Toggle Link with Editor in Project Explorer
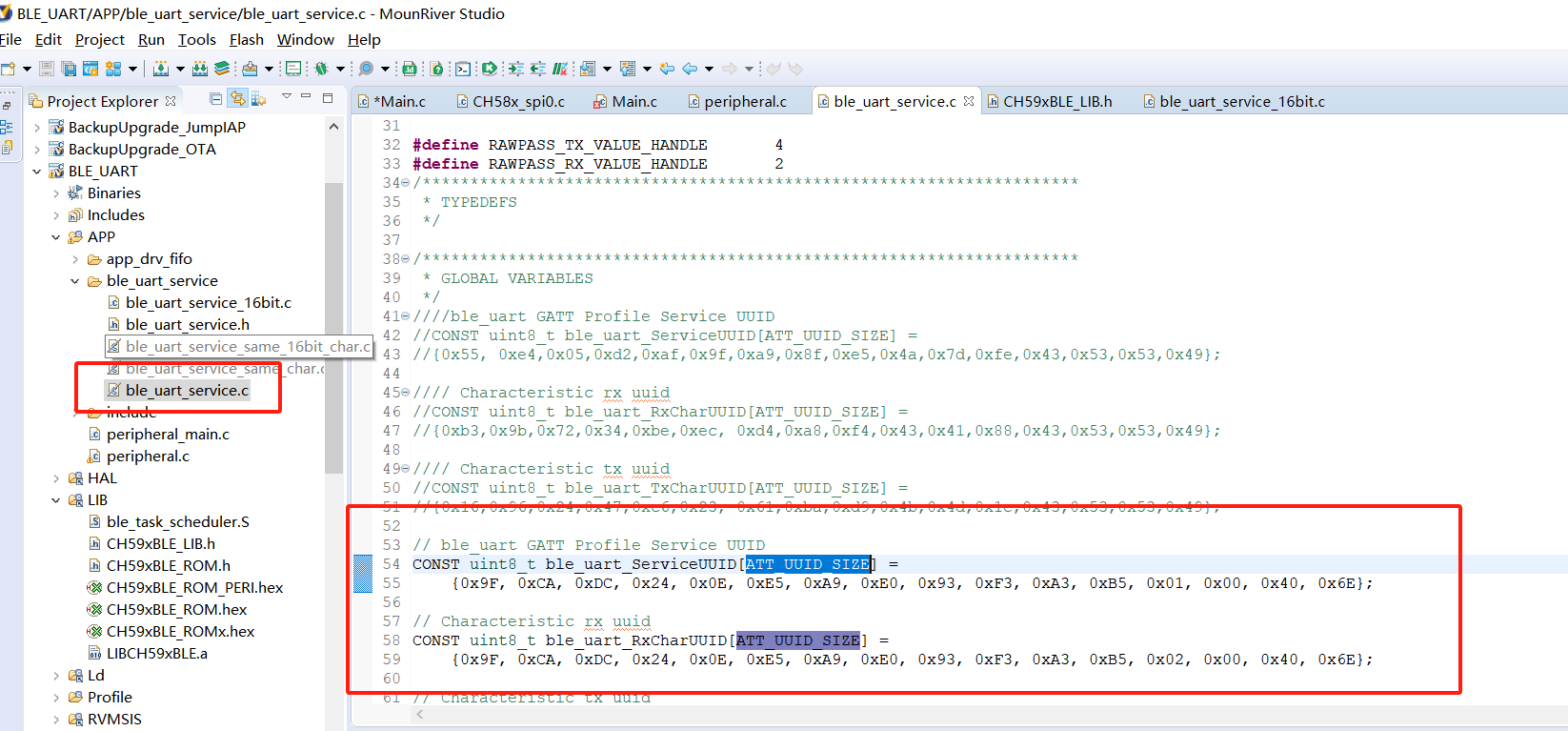 tap(237, 99)
